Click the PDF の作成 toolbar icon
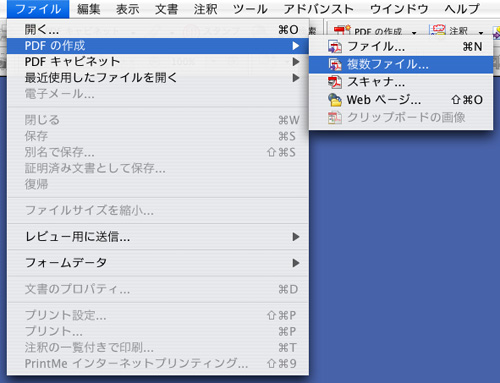 point(342,30)
